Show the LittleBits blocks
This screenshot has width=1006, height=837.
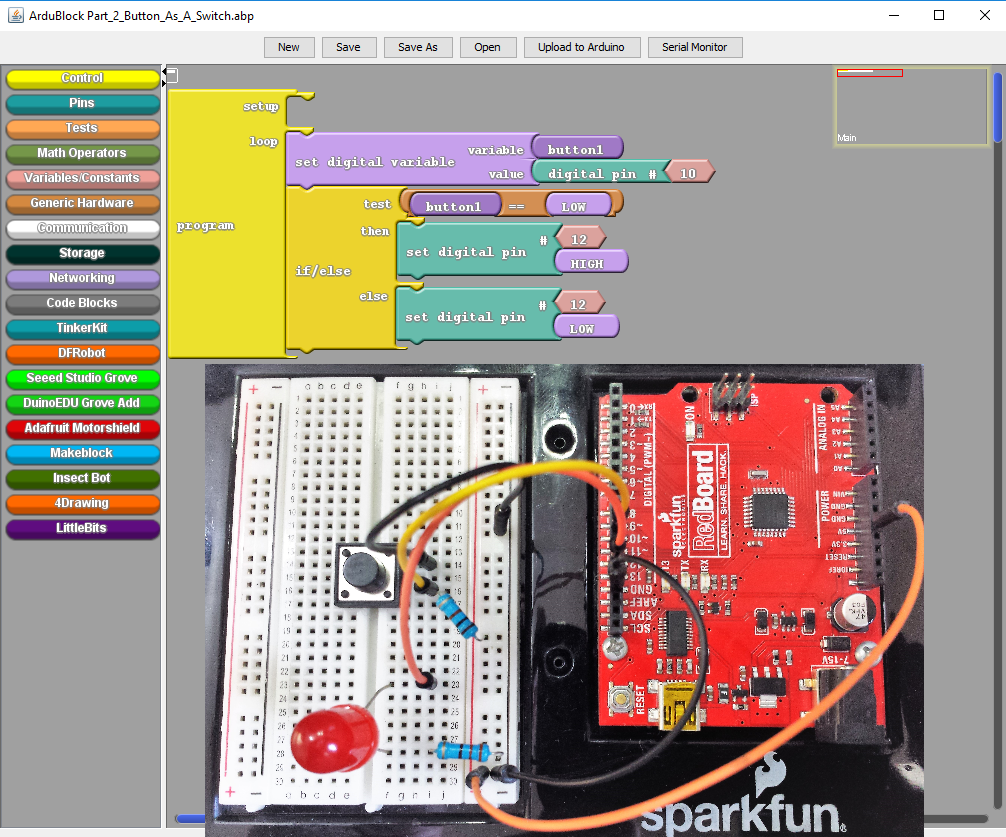pyautogui.click(x=82, y=528)
